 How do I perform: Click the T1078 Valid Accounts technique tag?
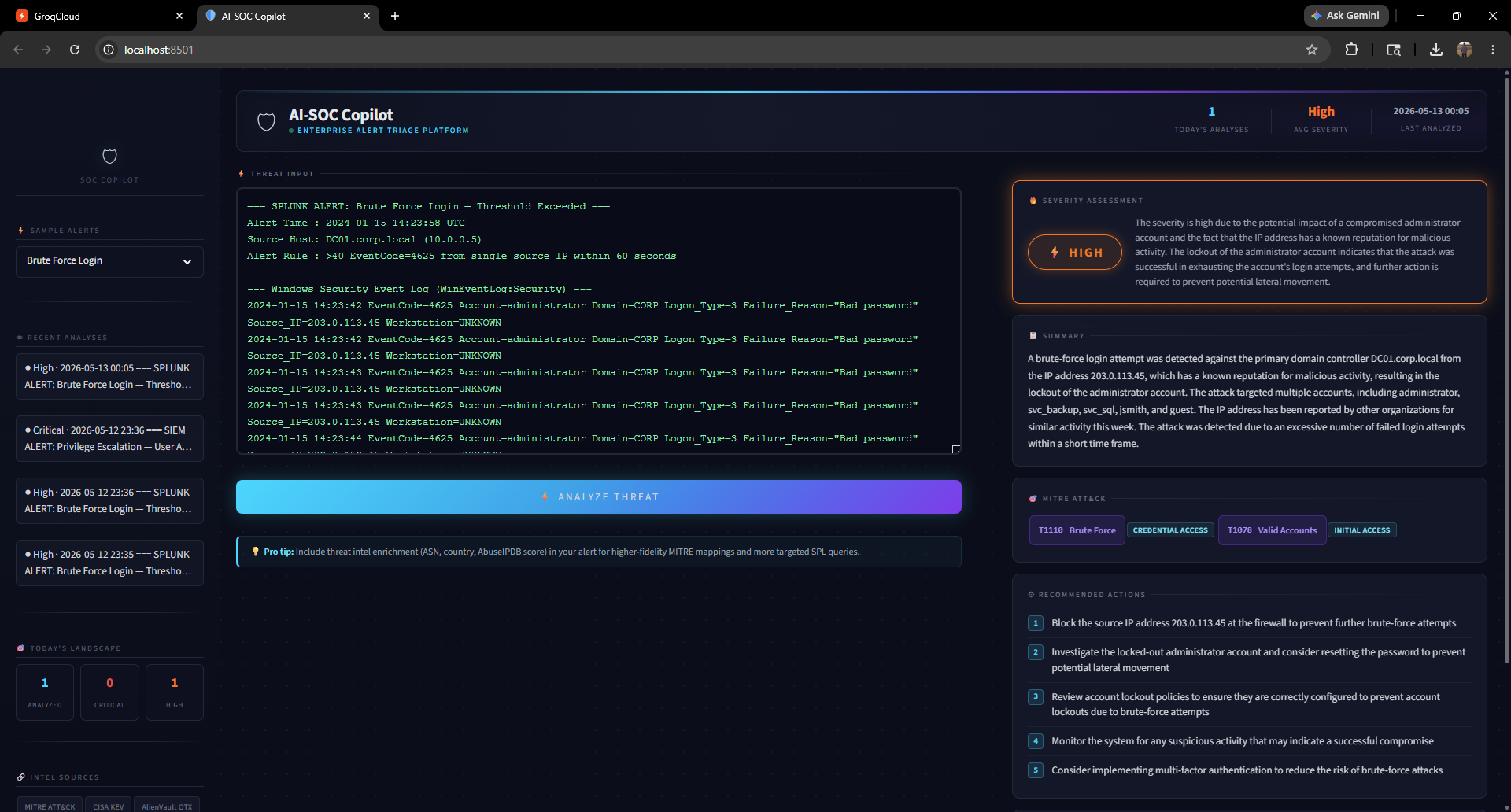click(x=1272, y=530)
